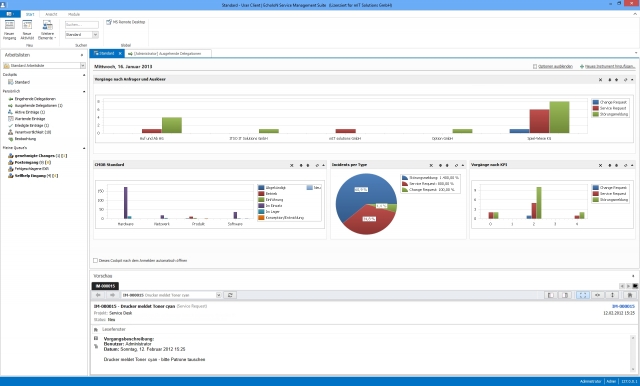The width and height of the screenshot is (640, 386).
Task: Refresh the preview record
Action: [x=230, y=295]
